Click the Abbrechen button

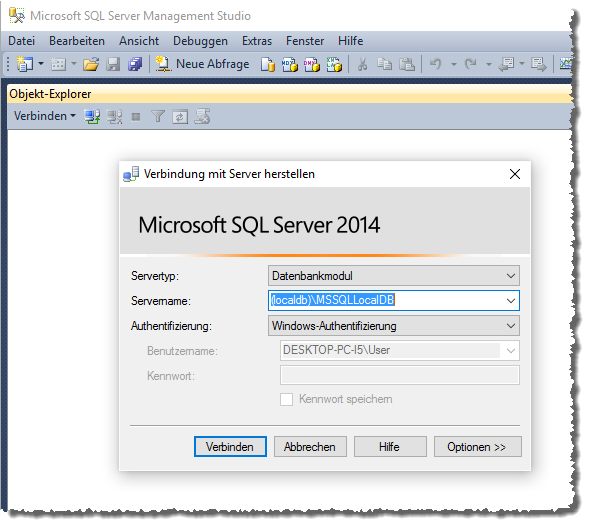click(310, 447)
